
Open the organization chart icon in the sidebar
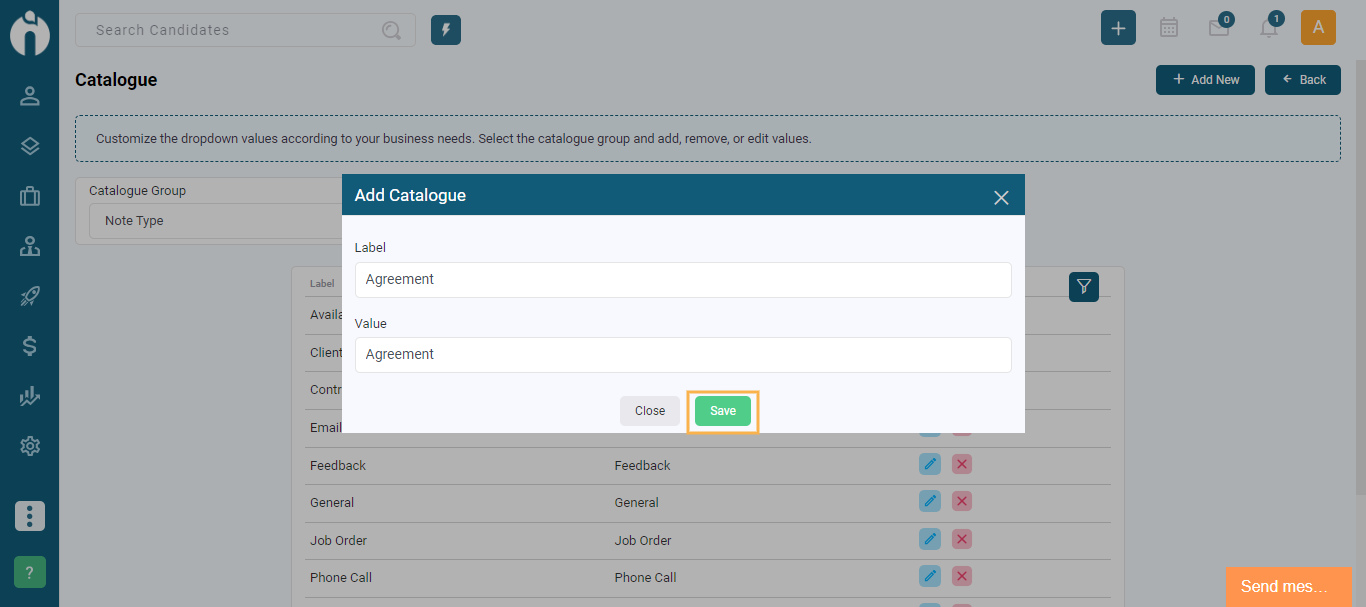coord(30,246)
